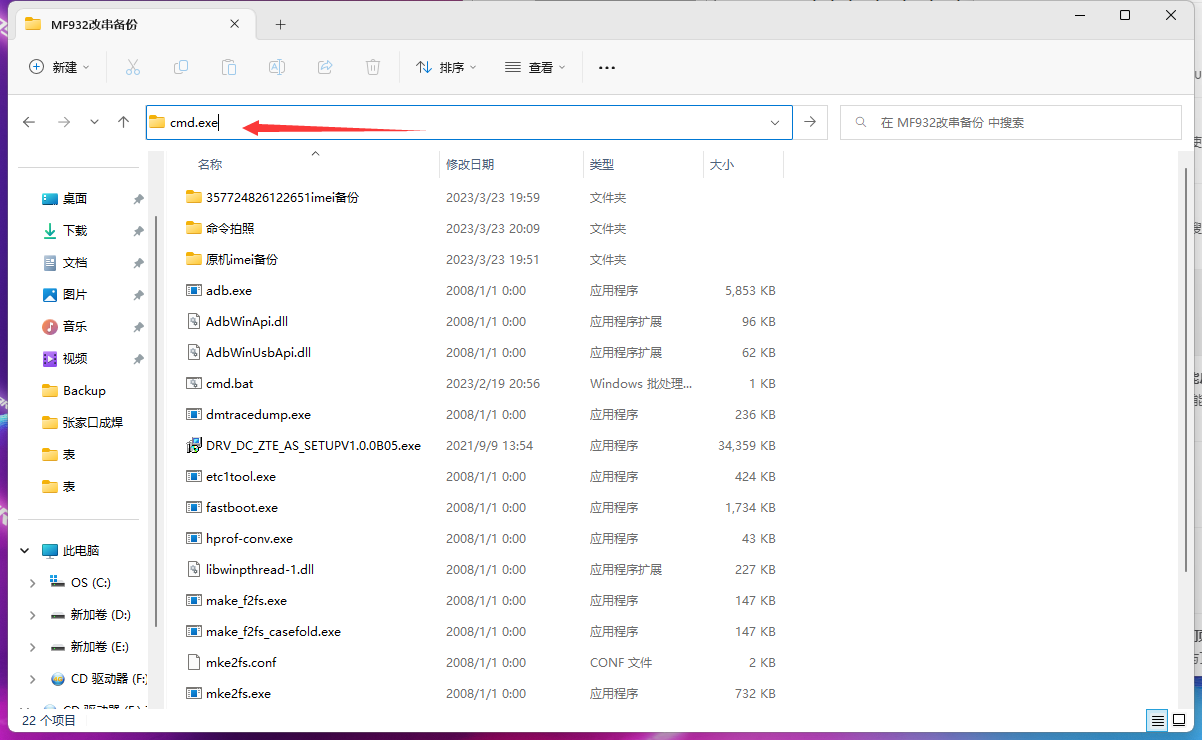Click the address bar go arrow button
The width and height of the screenshot is (1202, 740).
click(810, 122)
